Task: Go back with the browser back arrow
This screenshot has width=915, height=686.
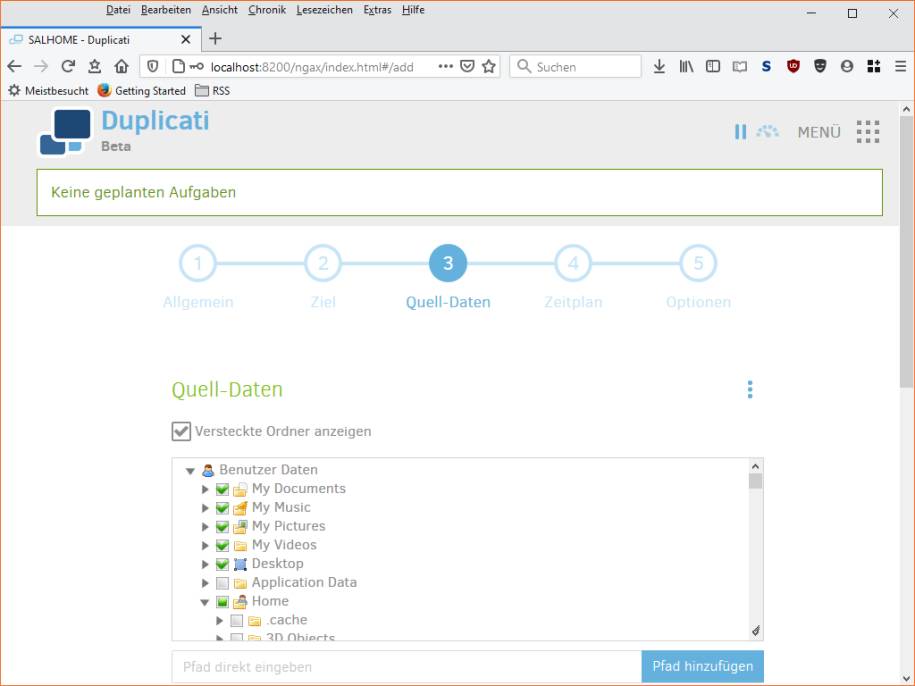Action: (x=15, y=66)
